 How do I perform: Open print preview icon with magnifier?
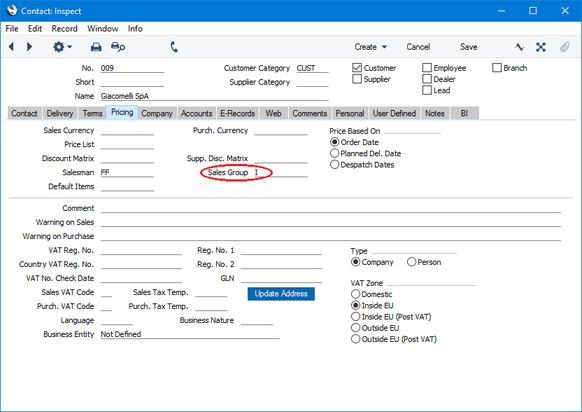click(118, 47)
